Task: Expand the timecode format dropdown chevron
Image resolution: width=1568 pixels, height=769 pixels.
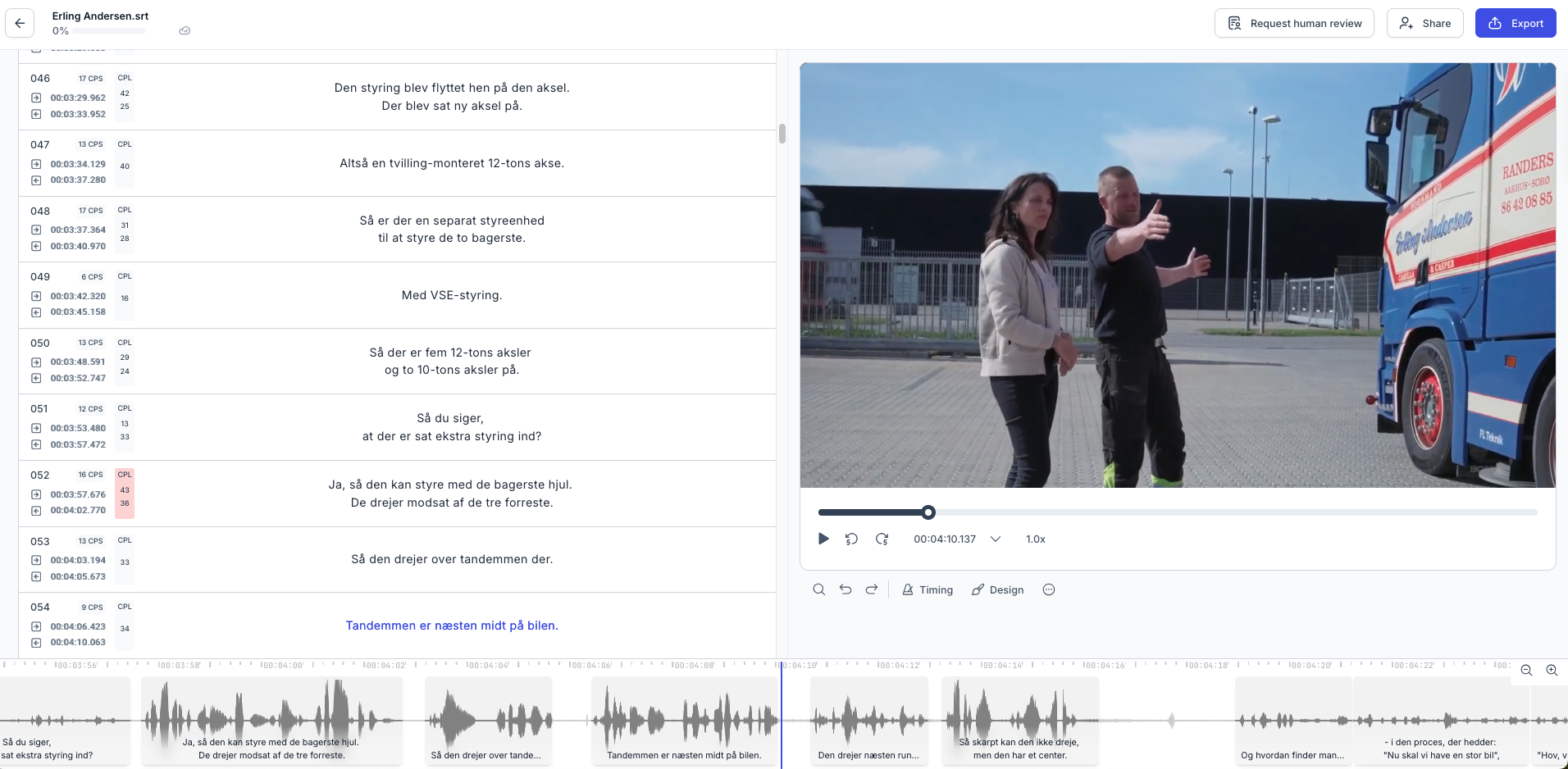Action: pos(996,539)
